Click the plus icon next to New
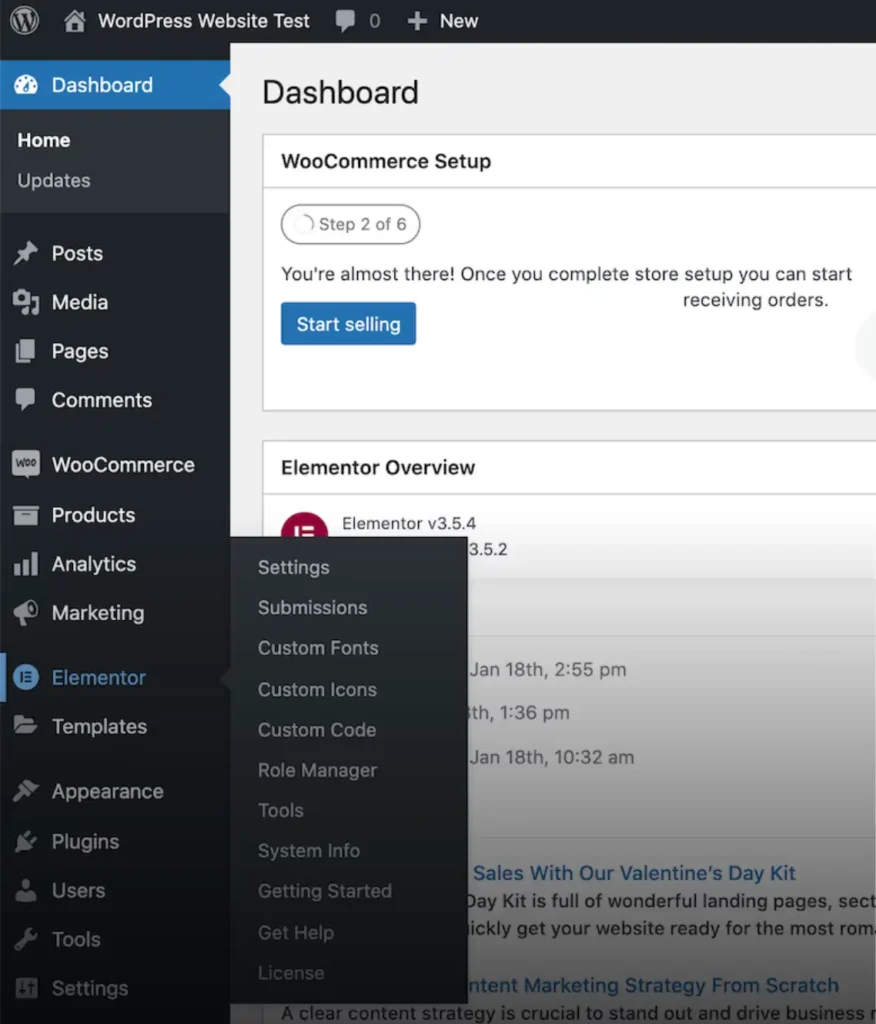Screen dimensions: 876x1024 tap(417, 22)
